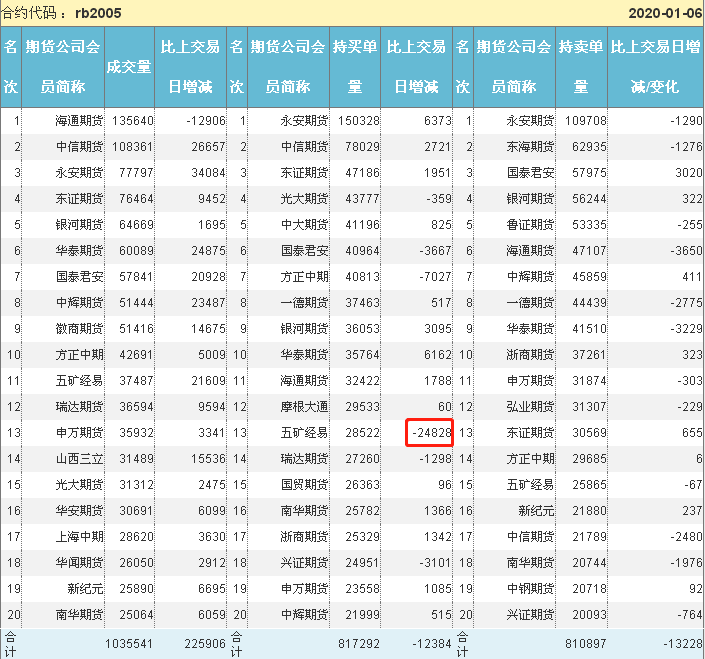705x659 pixels.
Task: Click the contract code rb2005 label
Action: pos(98,13)
